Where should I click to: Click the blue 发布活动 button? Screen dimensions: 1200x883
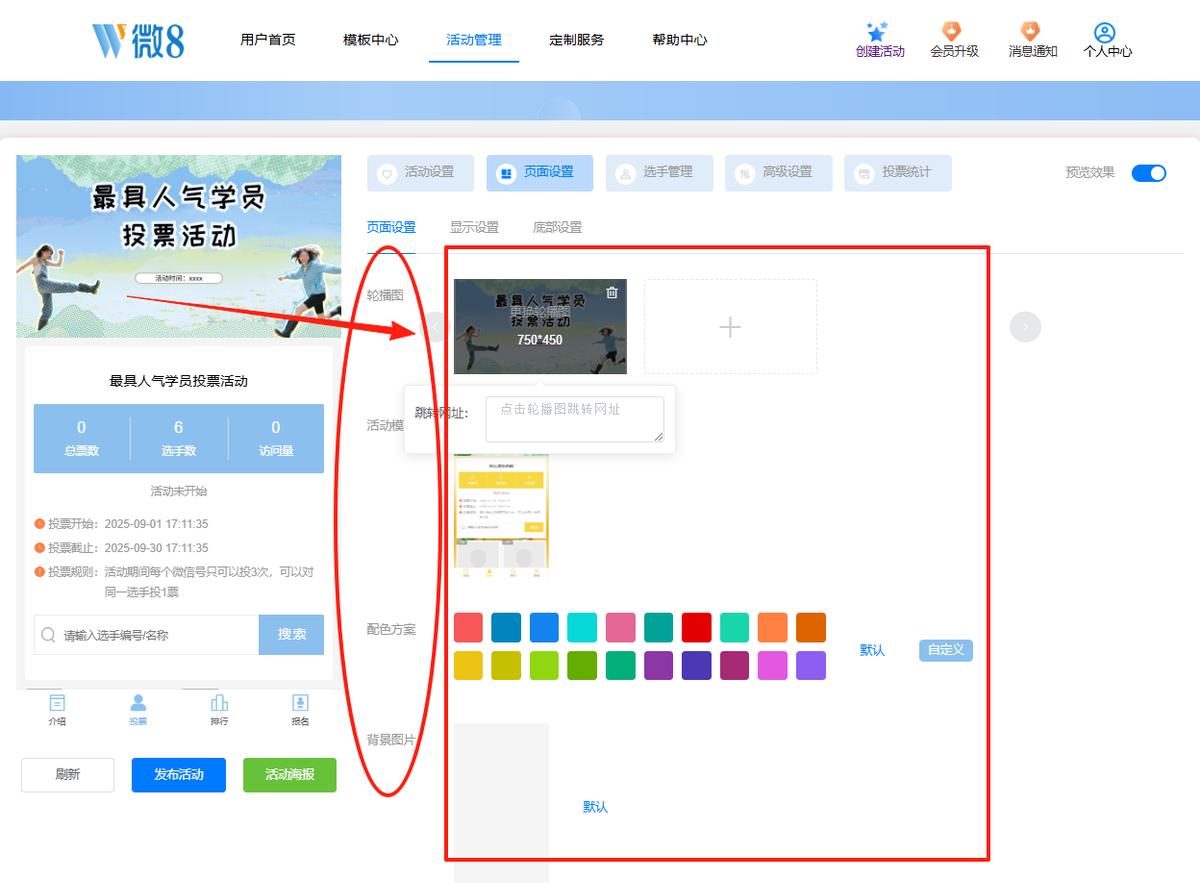point(178,775)
